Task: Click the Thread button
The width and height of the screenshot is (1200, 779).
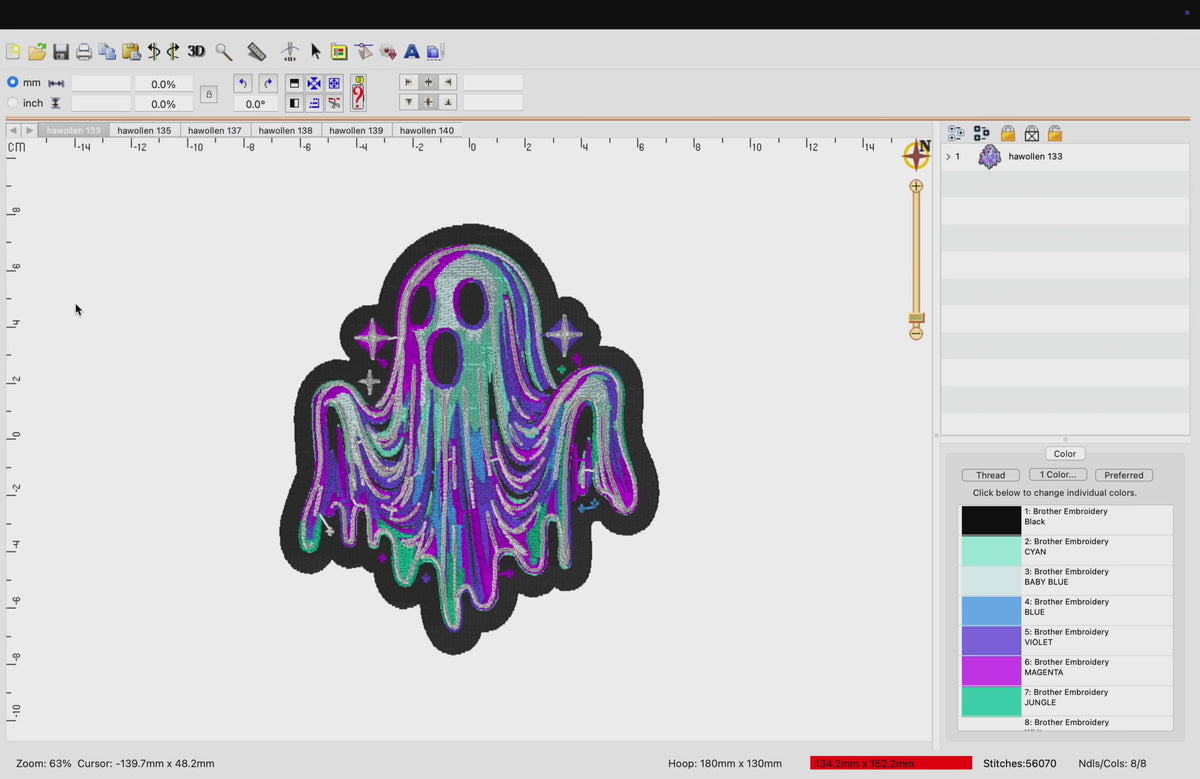Action: click(991, 475)
